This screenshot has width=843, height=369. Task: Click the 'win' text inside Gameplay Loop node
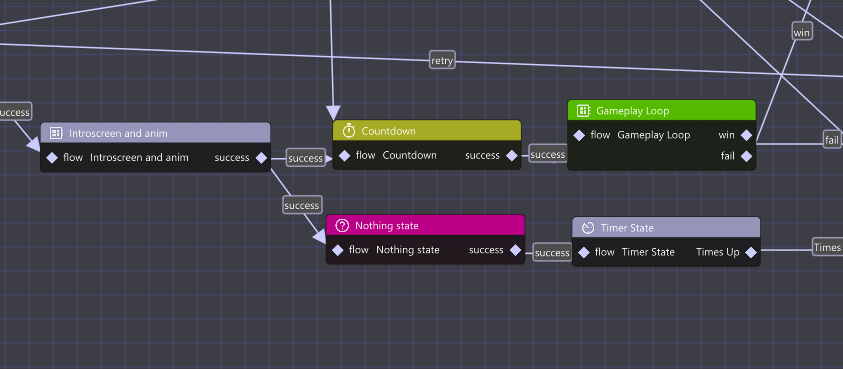pos(726,135)
